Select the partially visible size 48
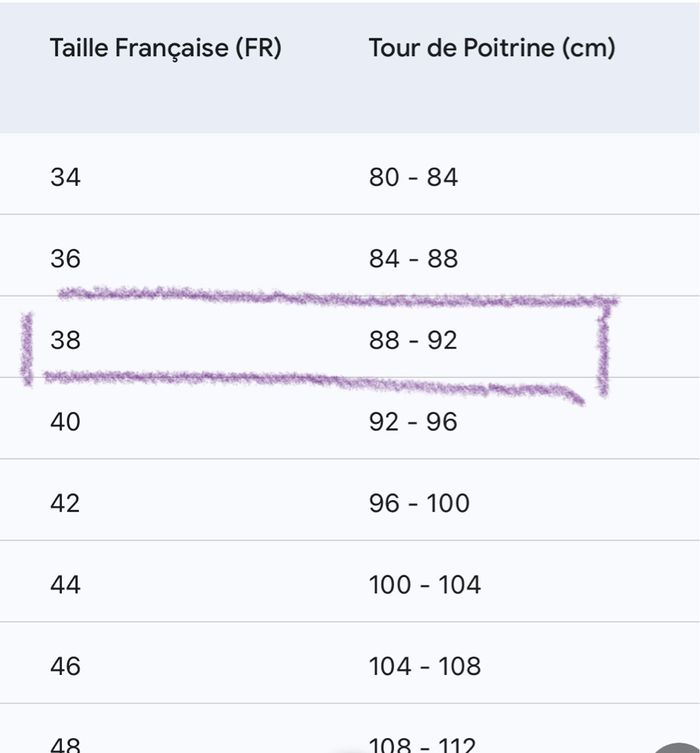 65,745
